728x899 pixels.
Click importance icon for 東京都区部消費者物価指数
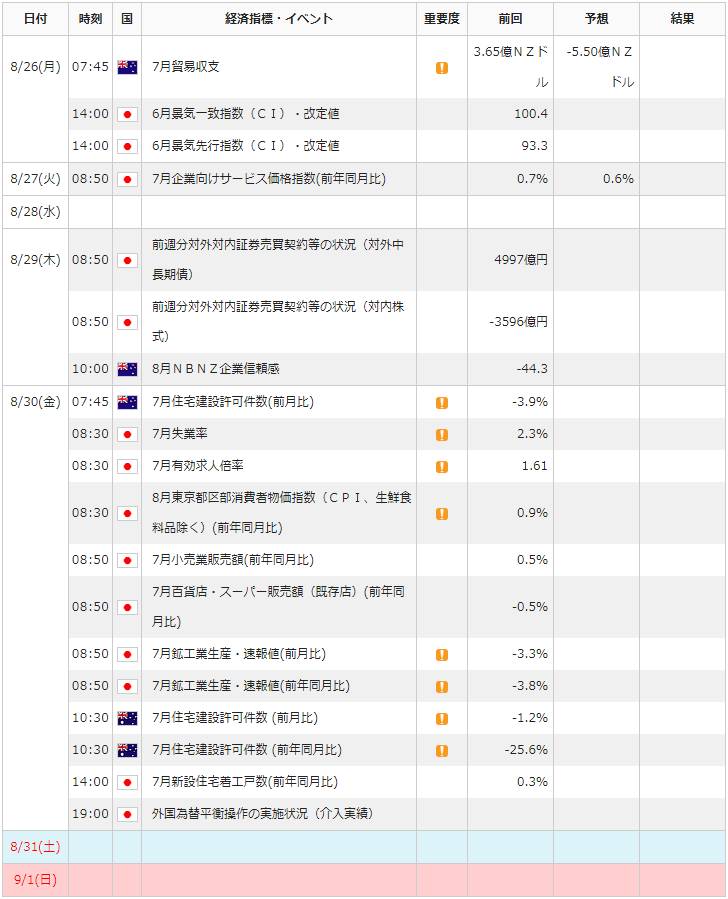tap(441, 514)
